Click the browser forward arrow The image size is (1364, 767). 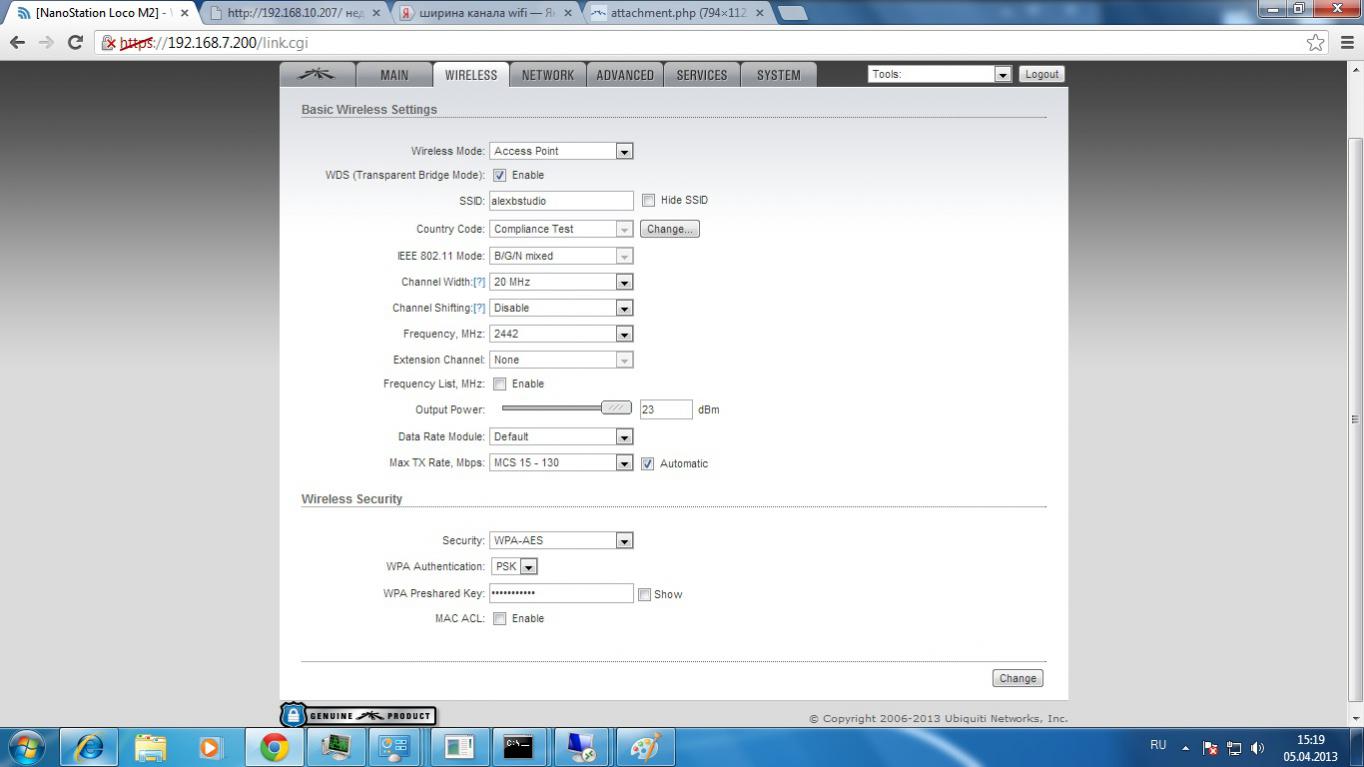click(46, 42)
